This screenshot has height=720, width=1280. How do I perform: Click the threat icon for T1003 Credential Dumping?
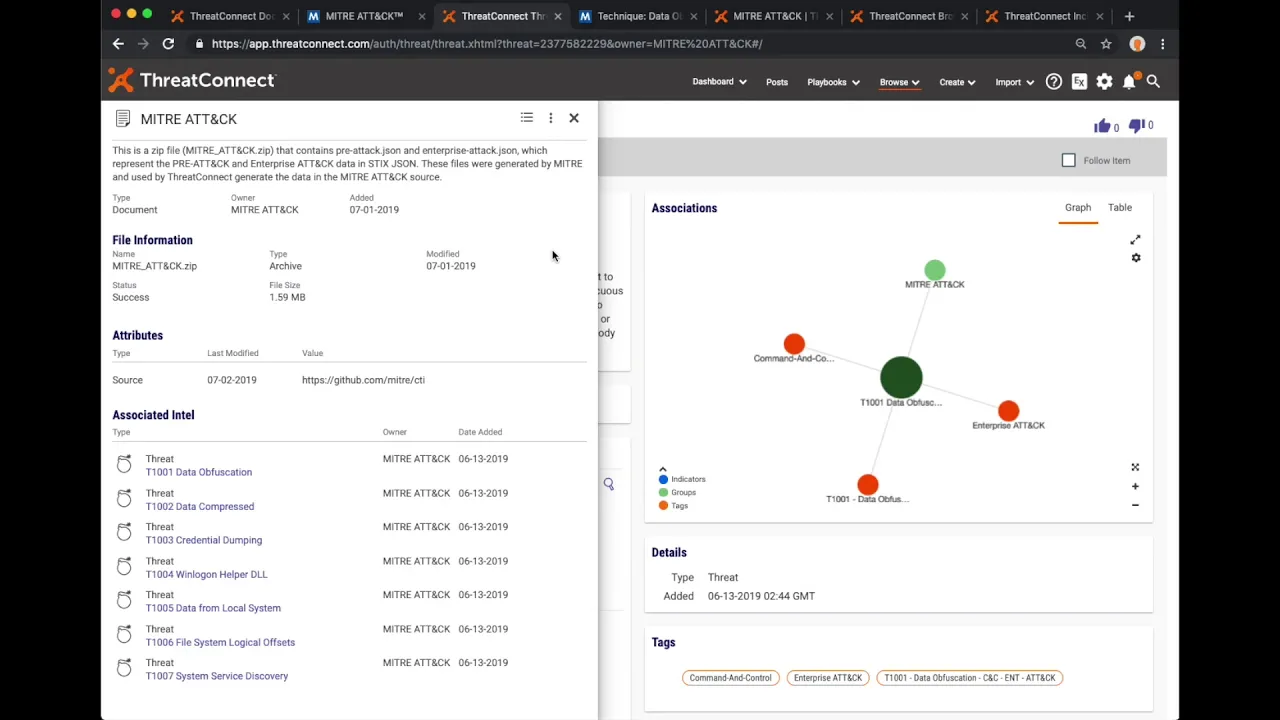[x=124, y=532]
